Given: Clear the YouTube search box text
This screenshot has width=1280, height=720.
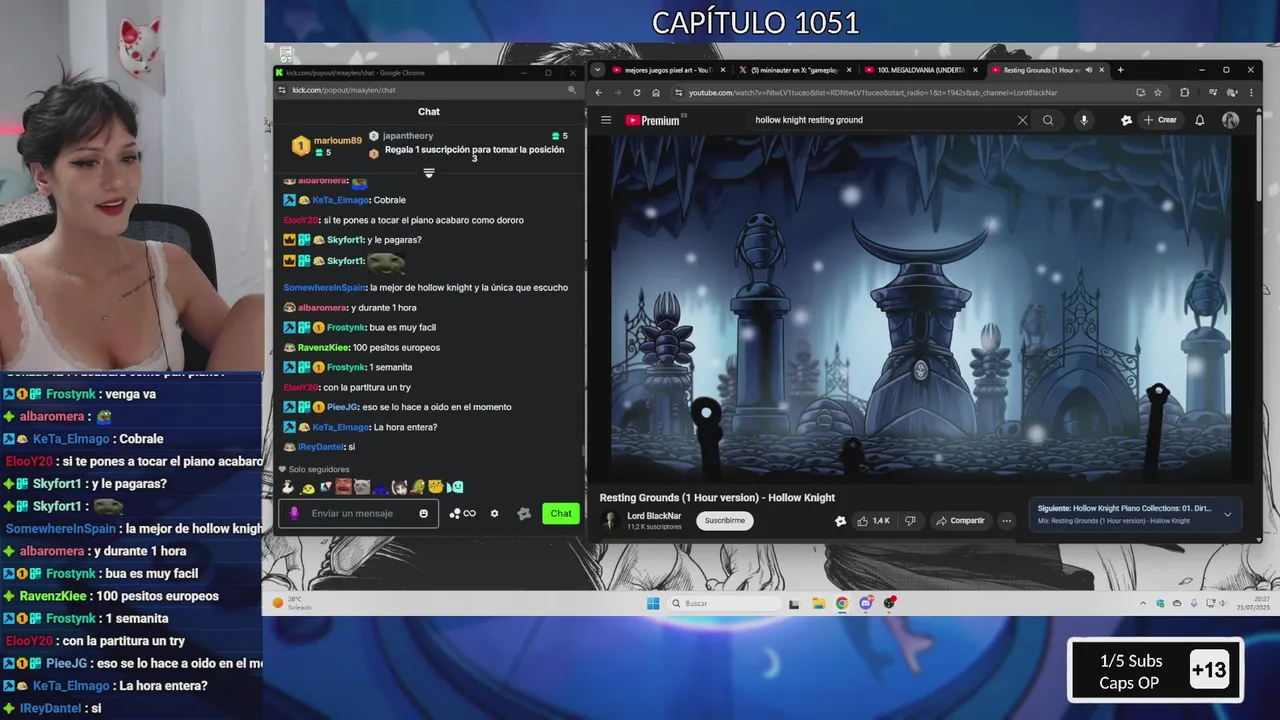Looking at the screenshot, I should tap(1022, 120).
